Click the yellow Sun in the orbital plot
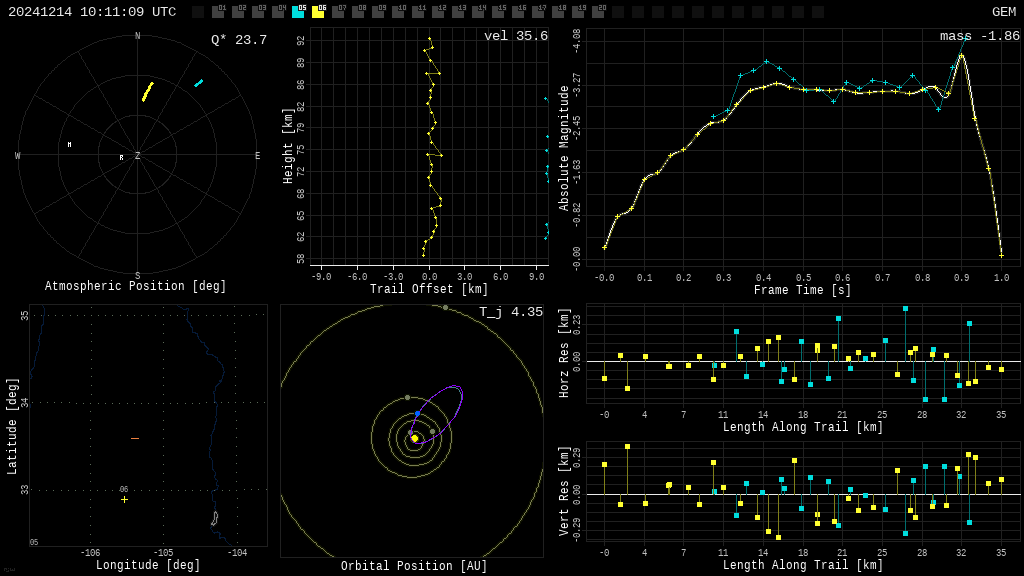This screenshot has width=1024, height=576. [414, 438]
